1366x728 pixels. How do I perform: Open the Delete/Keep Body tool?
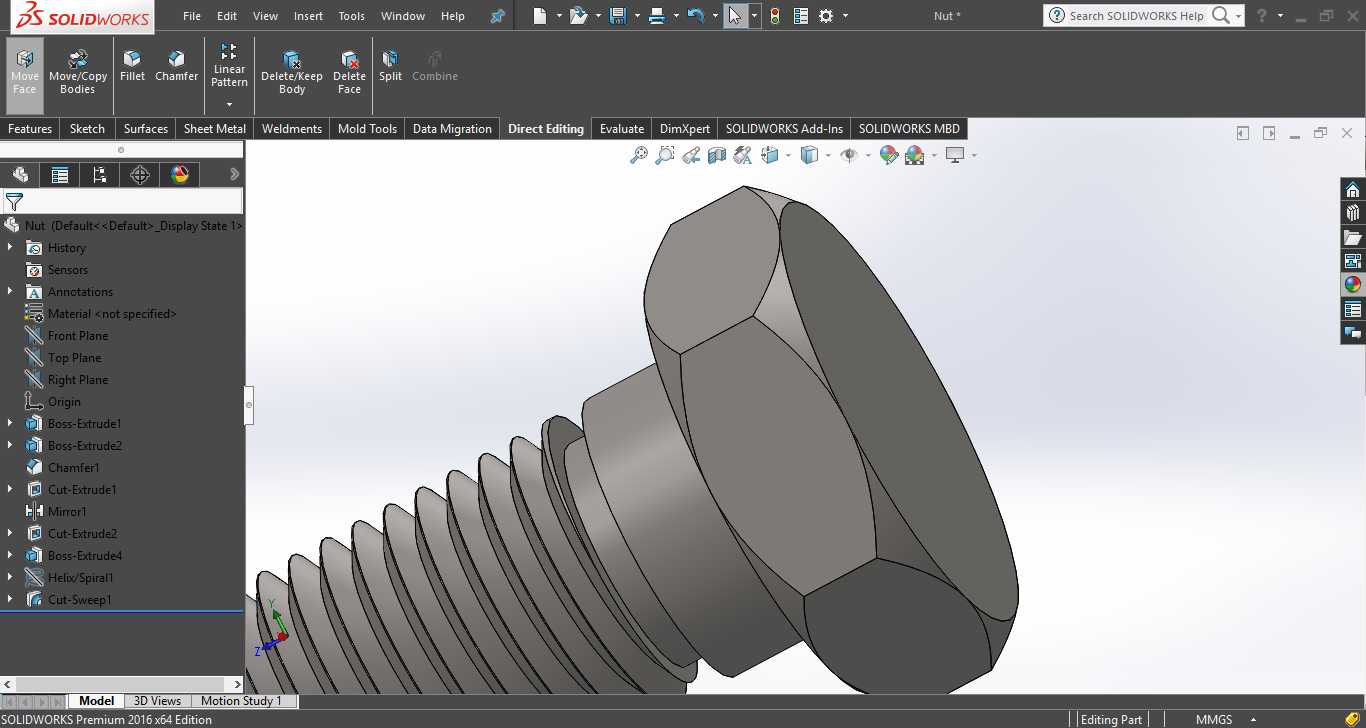coord(292,72)
